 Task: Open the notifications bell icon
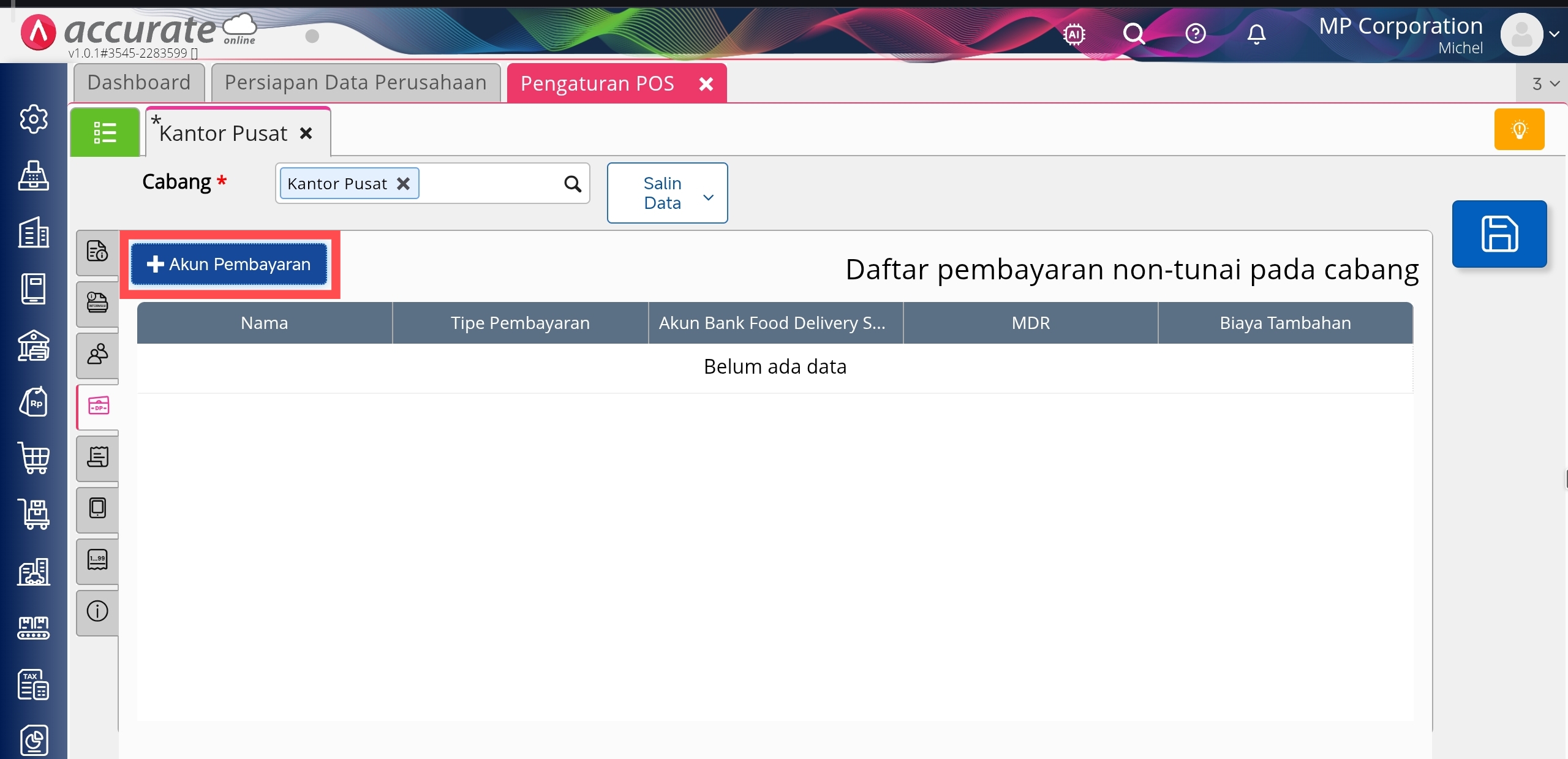(1256, 34)
